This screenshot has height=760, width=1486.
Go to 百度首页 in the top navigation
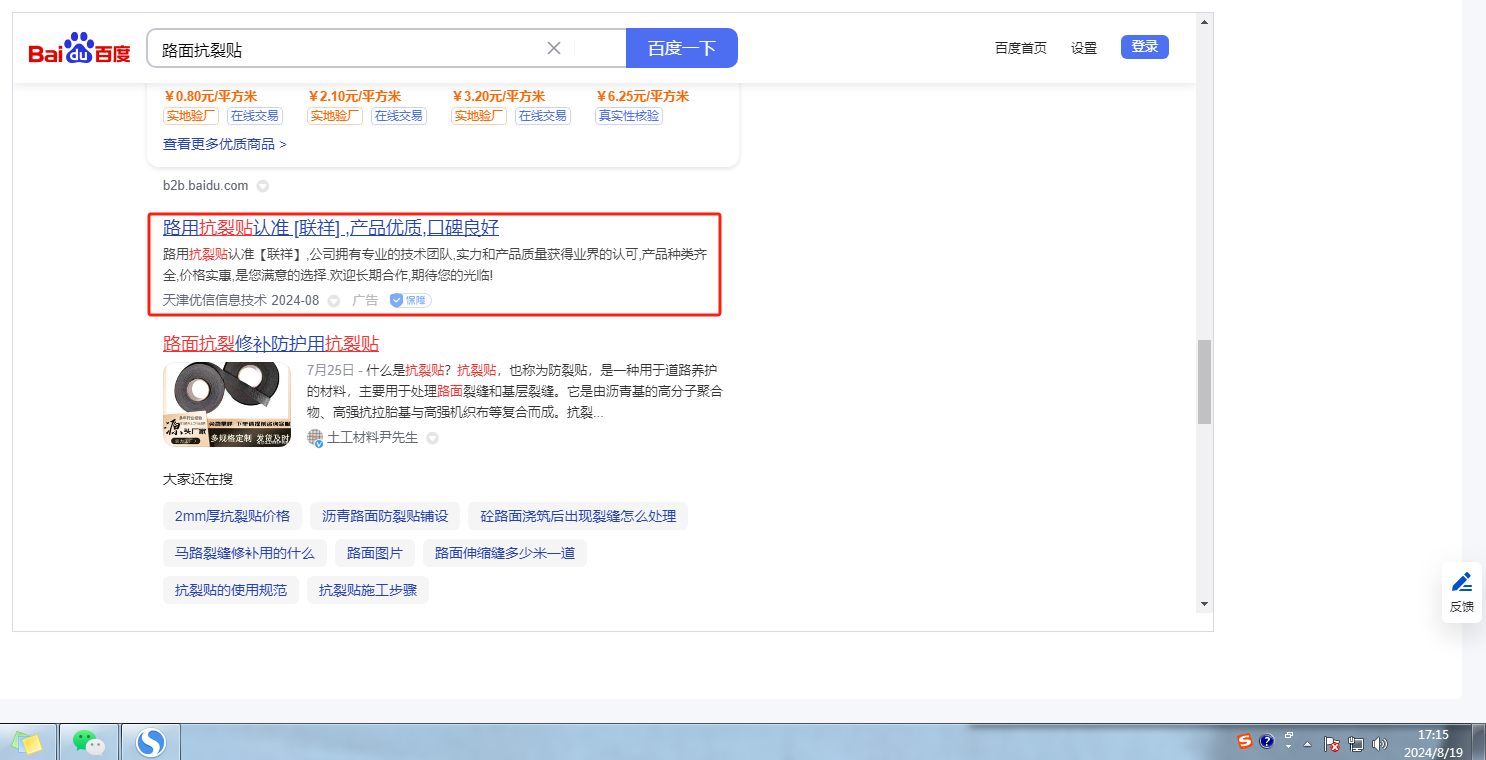click(x=1020, y=48)
